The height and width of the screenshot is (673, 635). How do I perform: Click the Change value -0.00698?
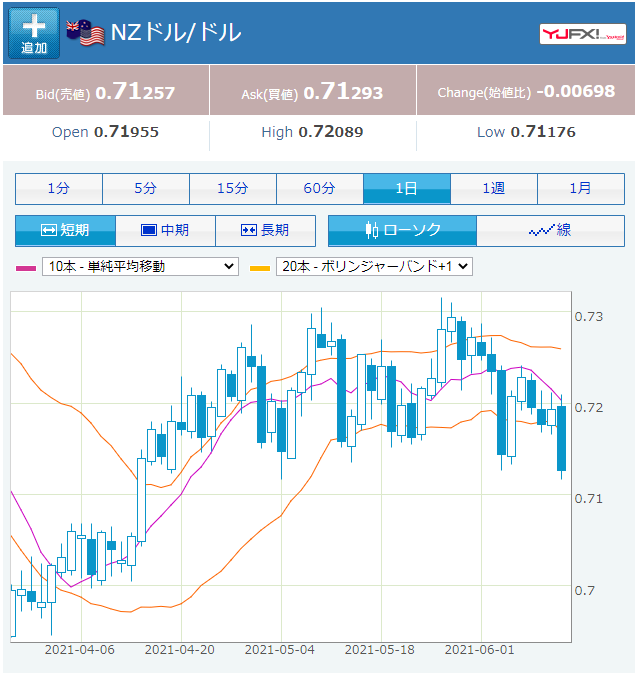(x=576, y=91)
